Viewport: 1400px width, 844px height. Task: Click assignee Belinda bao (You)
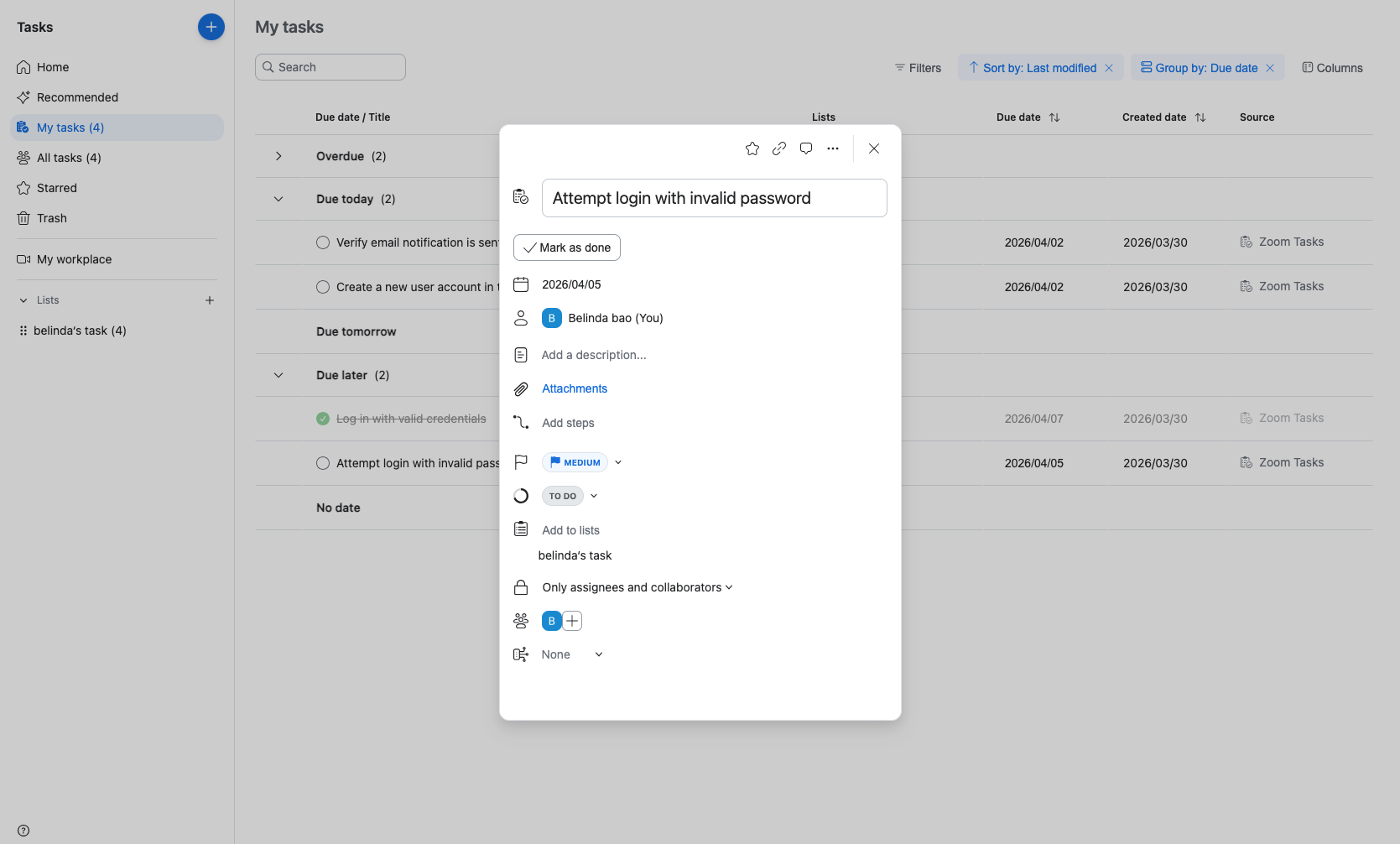pos(602,318)
